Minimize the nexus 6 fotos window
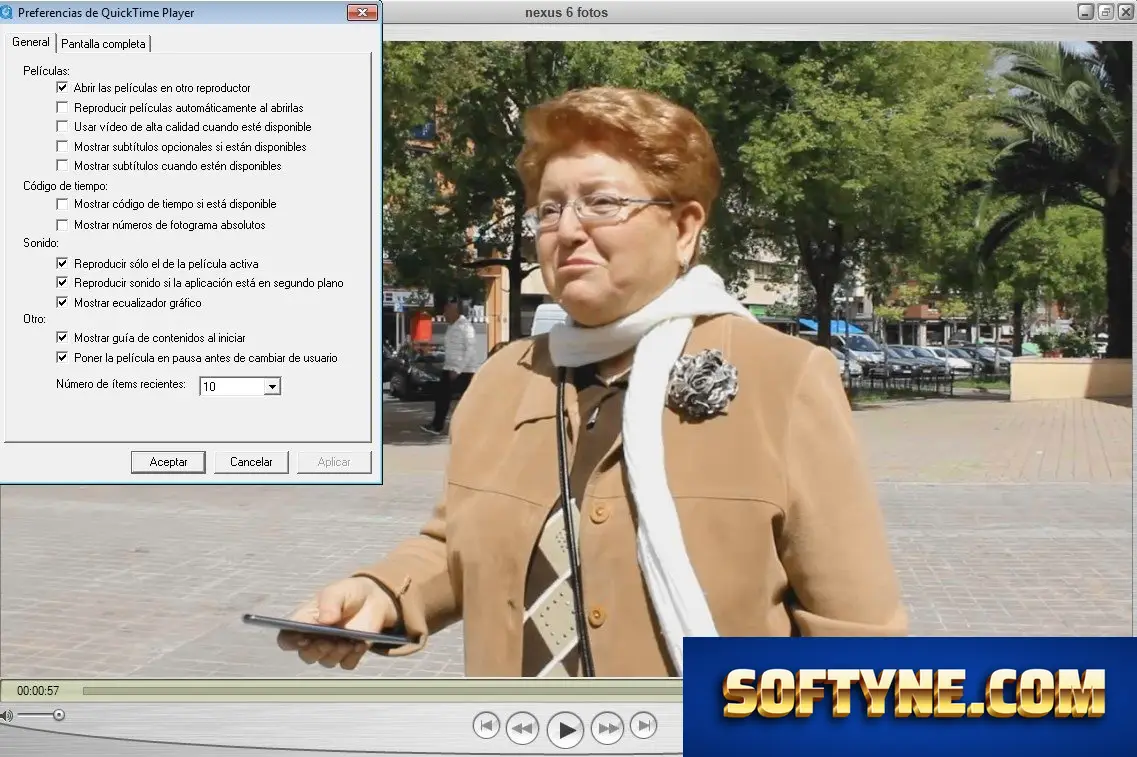This screenshot has height=757, width=1137. pyautogui.click(x=1086, y=12)
